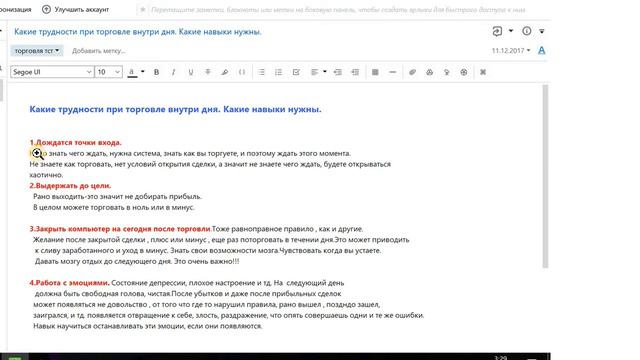Click the share note icon
640x360 pixels.
point(497,31)
